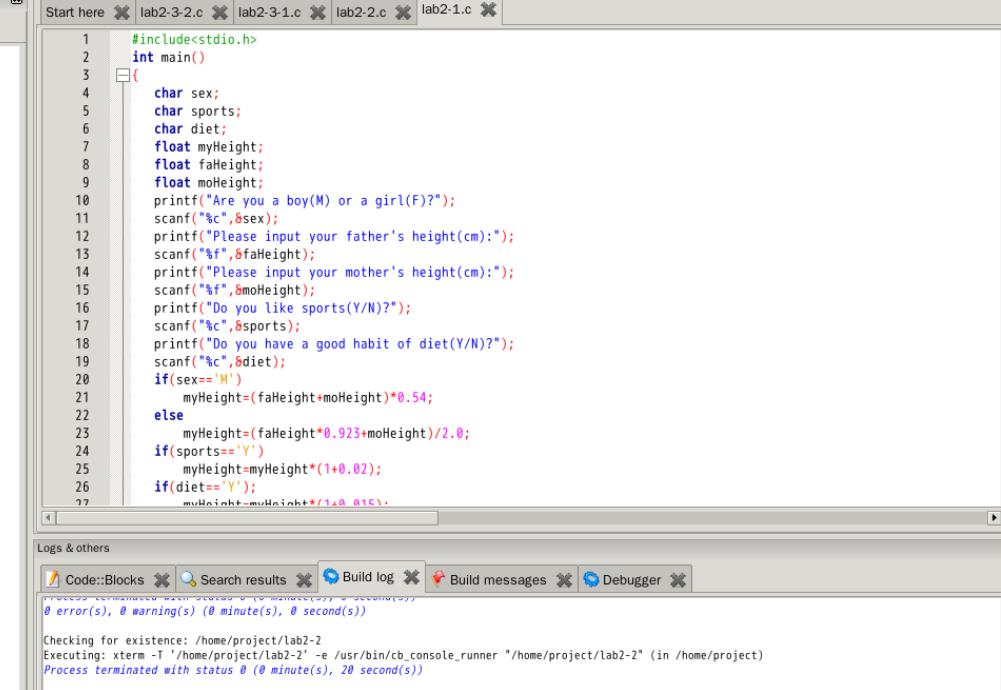Click line number 1 in the margin
The height and width of the screenshot is (690, 1001).
[85, 40]
